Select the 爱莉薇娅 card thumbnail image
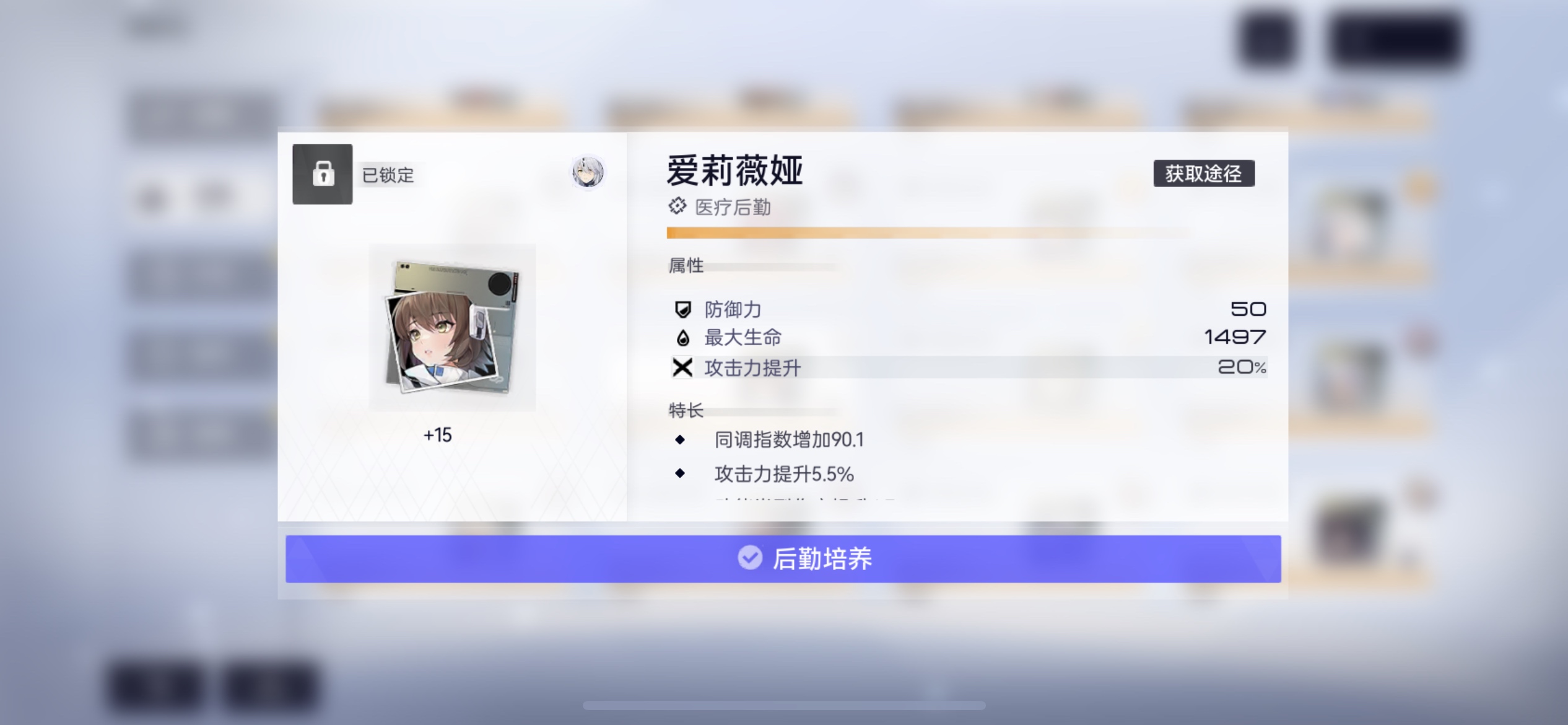 click(x=453, y=327)
